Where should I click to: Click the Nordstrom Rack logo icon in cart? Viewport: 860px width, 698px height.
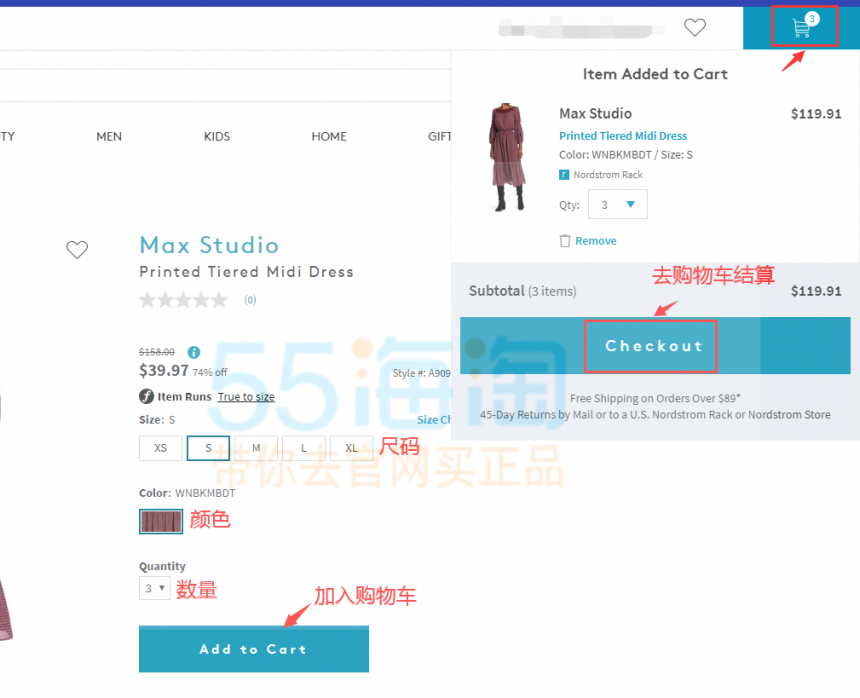(564, 175)
